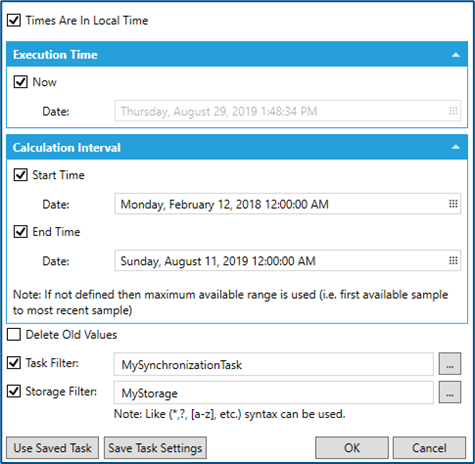The height and width of the screenshot is (464, 475).
Task: Click Use Saved Task button
Action: [53, 448]
